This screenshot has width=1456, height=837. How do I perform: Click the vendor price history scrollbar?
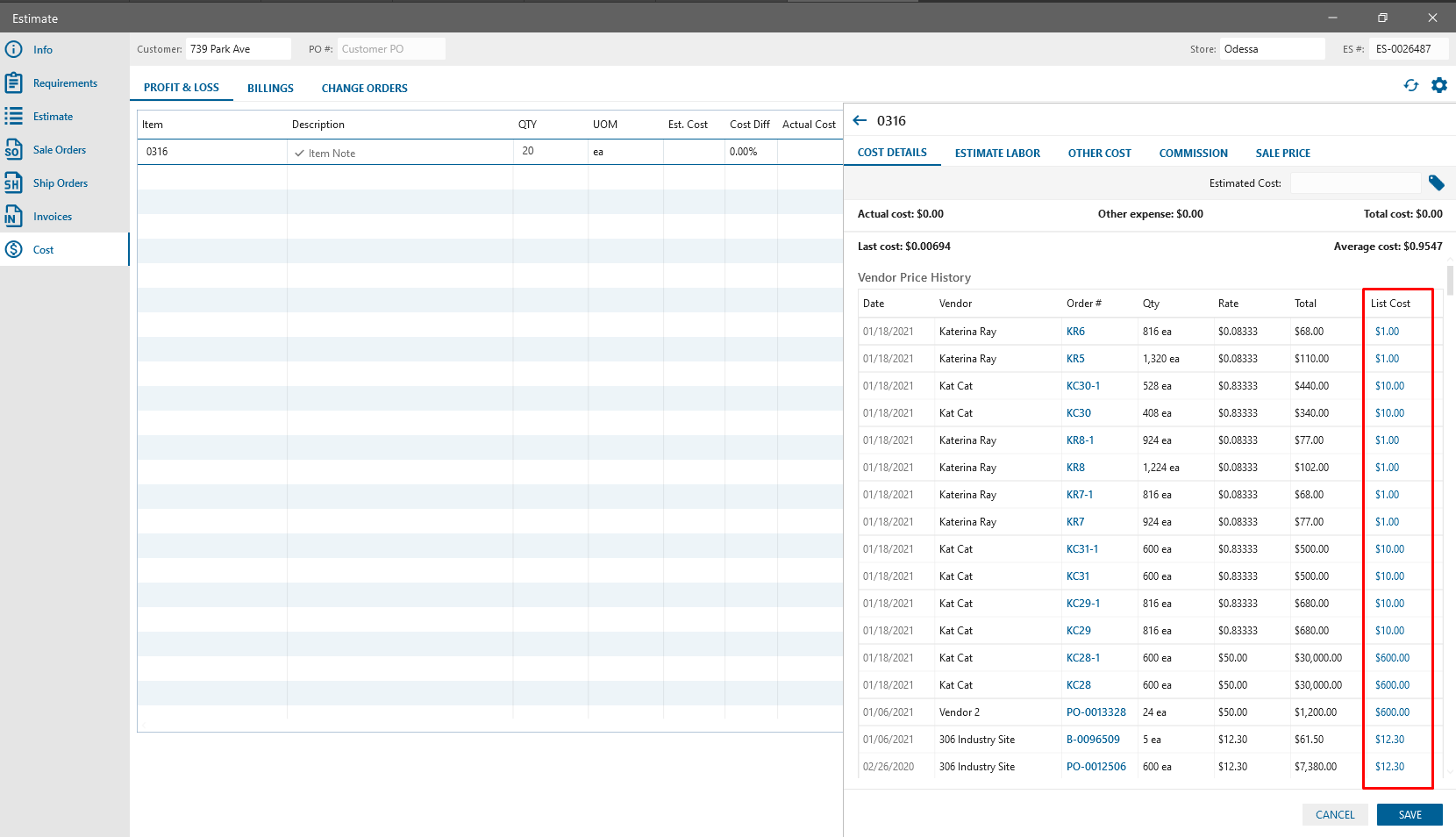pos(1450,281)
